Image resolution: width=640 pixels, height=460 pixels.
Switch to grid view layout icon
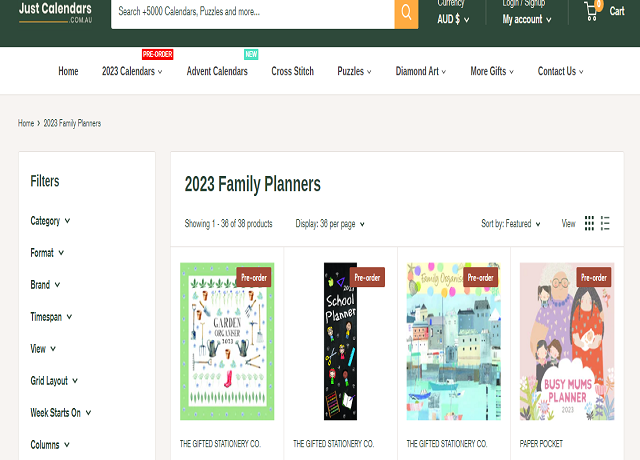click(x=590, y=224)
